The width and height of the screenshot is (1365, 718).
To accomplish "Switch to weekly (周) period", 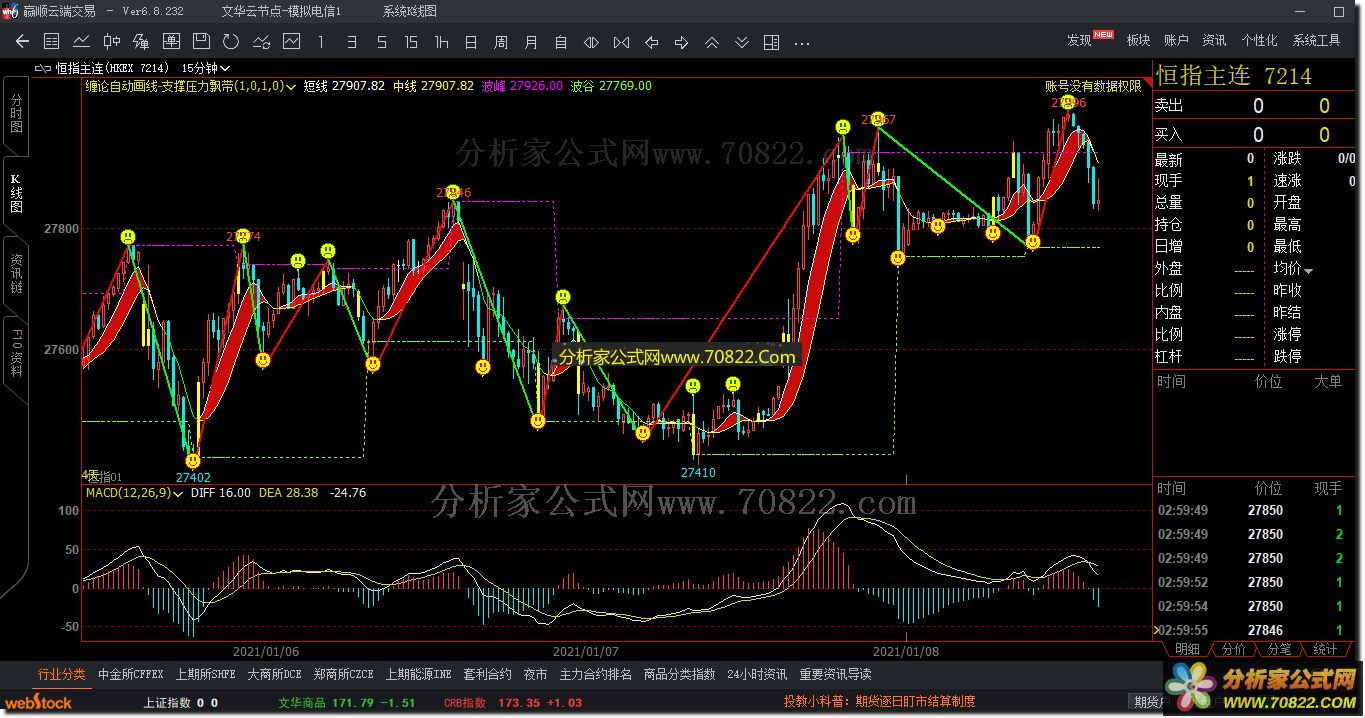I will click(501, 42).
